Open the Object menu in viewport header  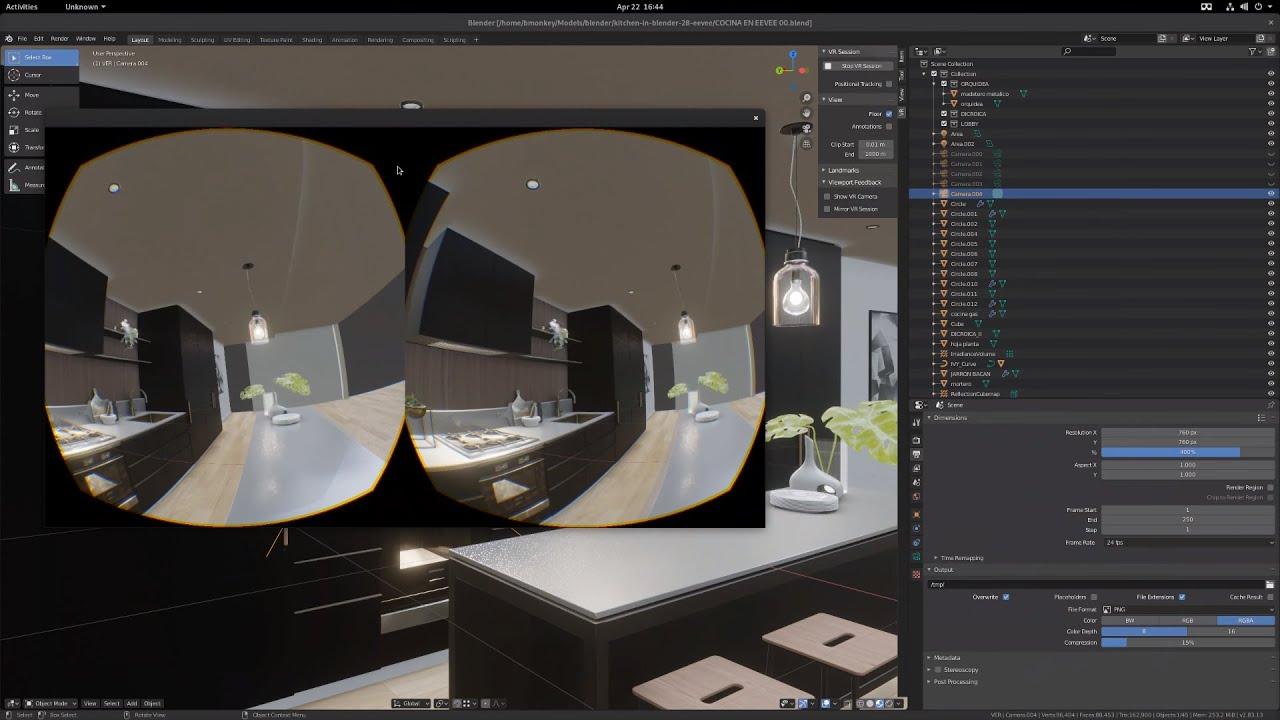tap(152, 703)
